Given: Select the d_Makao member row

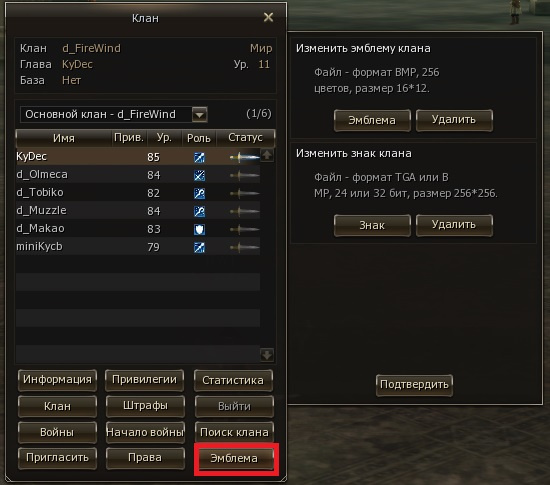Looking at the screenshot, I should click(x=138, y=229).
